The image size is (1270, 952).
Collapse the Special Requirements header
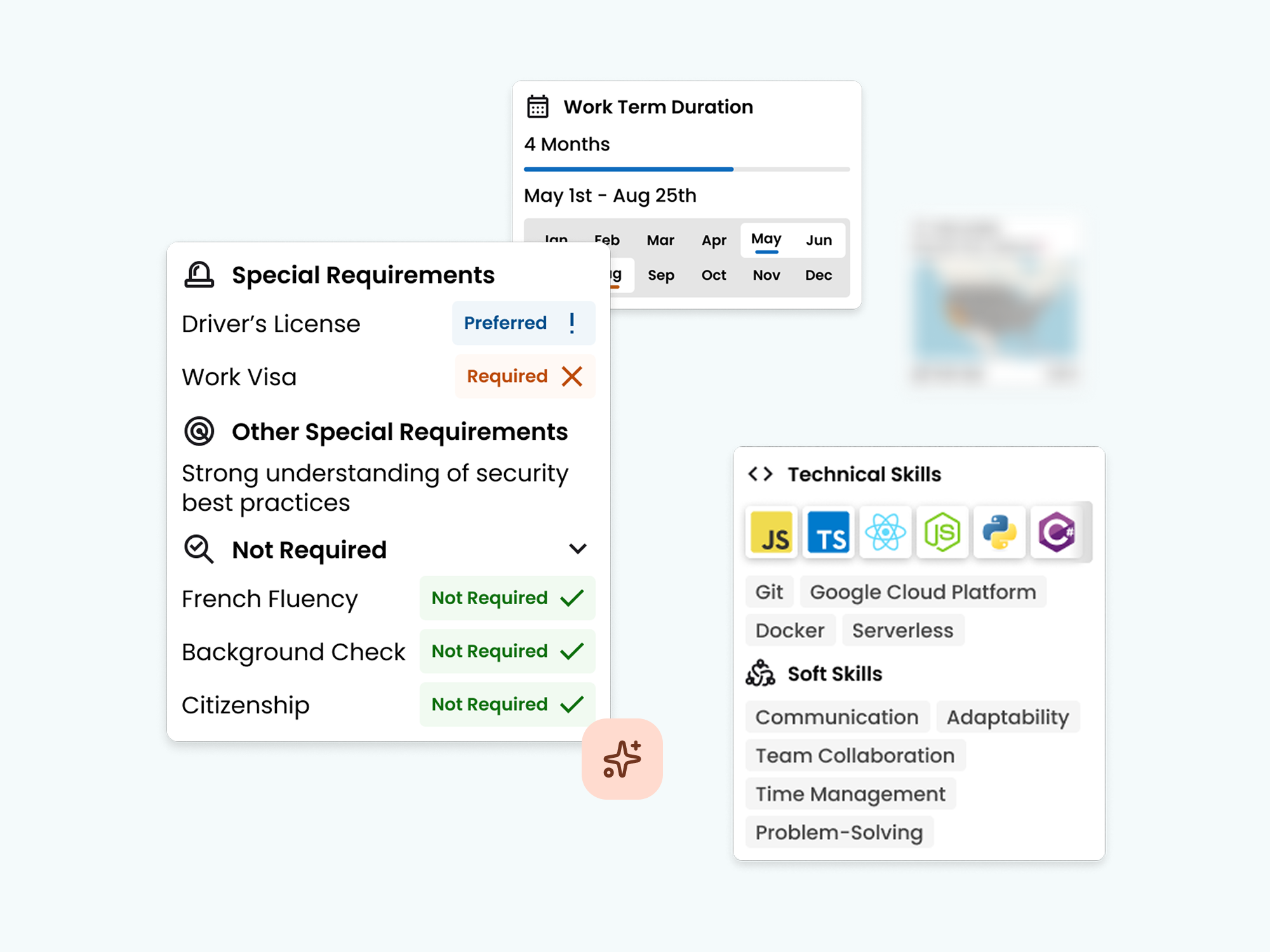(362, 275)
